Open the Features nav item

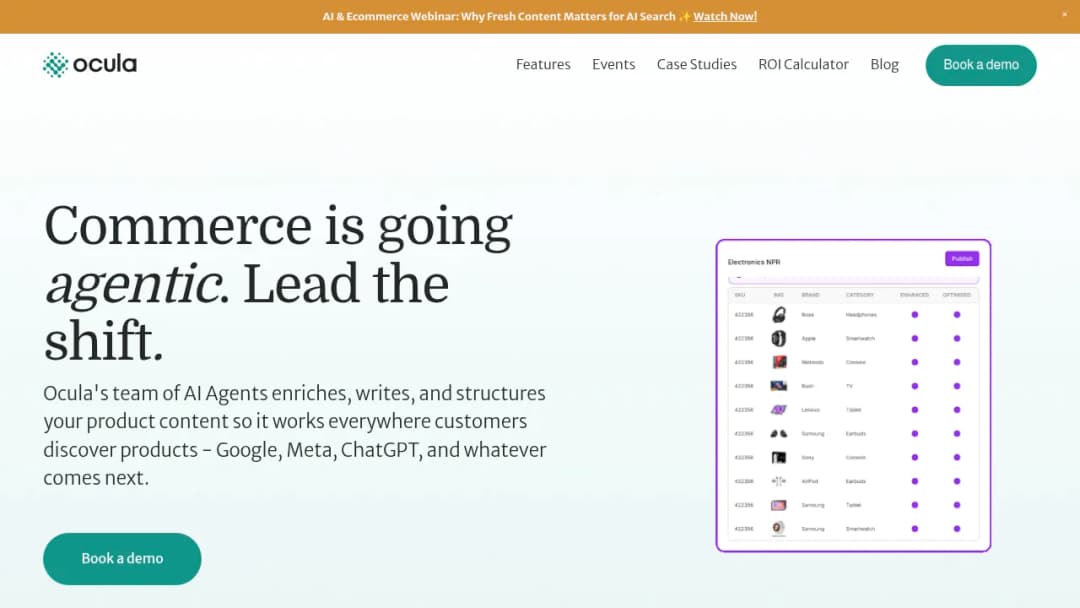543,64
